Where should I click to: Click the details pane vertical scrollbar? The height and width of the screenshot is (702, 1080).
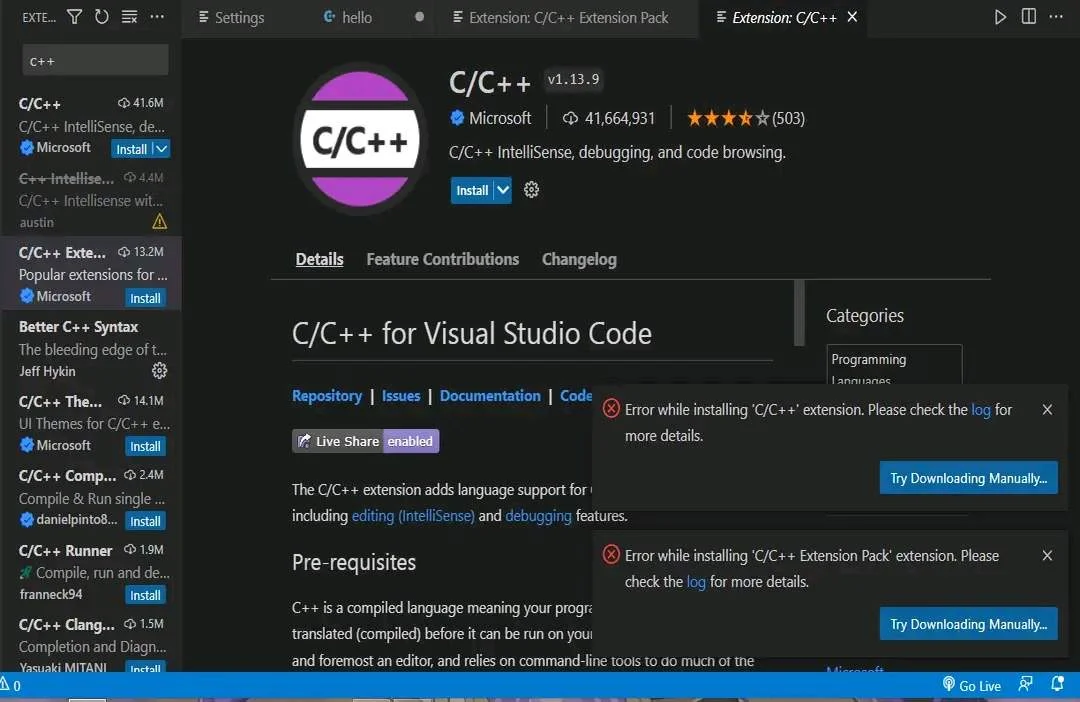coord(799,313)
